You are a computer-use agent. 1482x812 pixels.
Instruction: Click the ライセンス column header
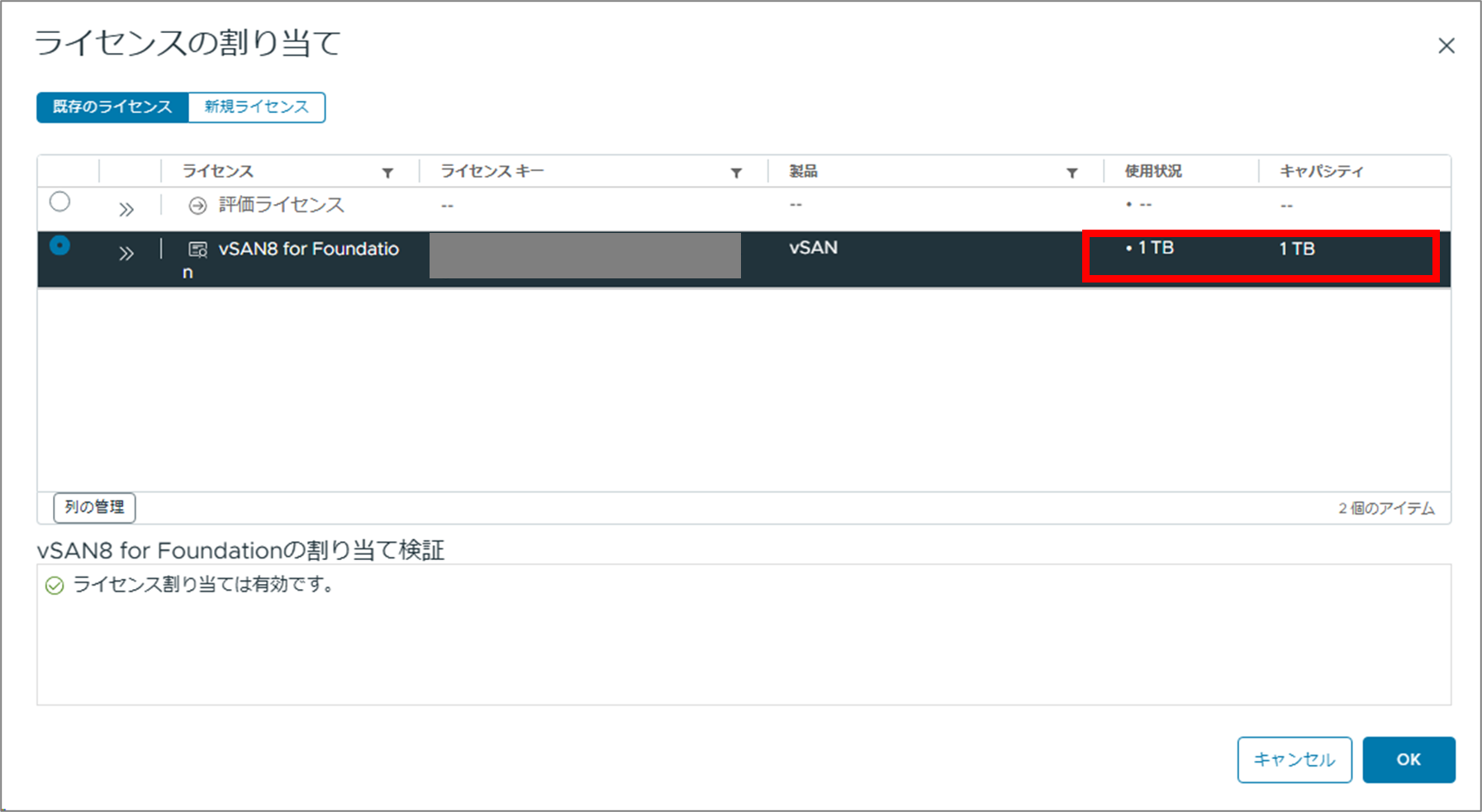218,171
